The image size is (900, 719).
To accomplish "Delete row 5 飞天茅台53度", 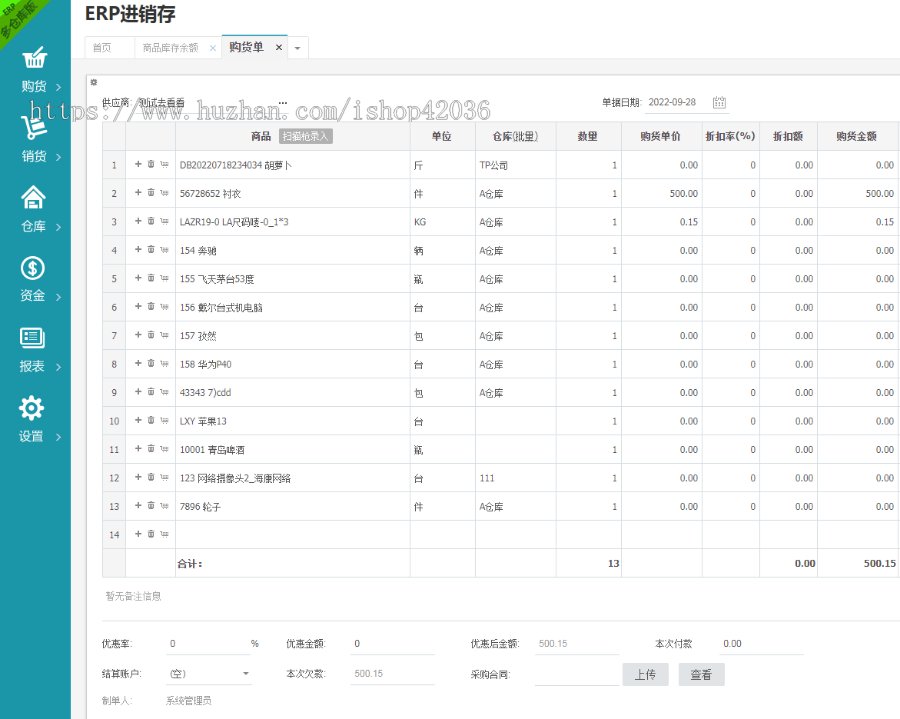I will [x=151, y=278].
